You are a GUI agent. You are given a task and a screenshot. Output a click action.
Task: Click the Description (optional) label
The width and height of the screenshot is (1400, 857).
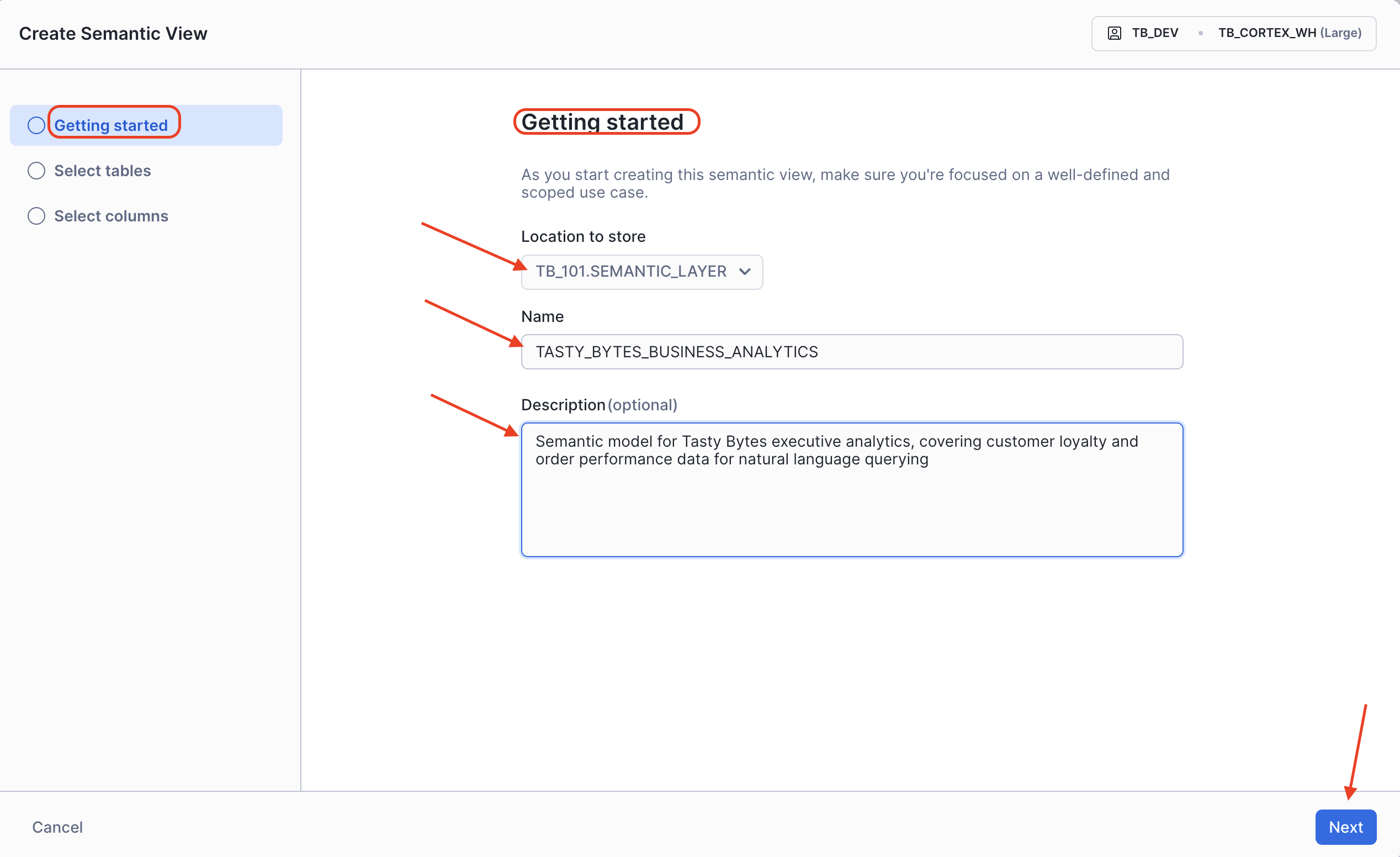click(x=598, y=405)
